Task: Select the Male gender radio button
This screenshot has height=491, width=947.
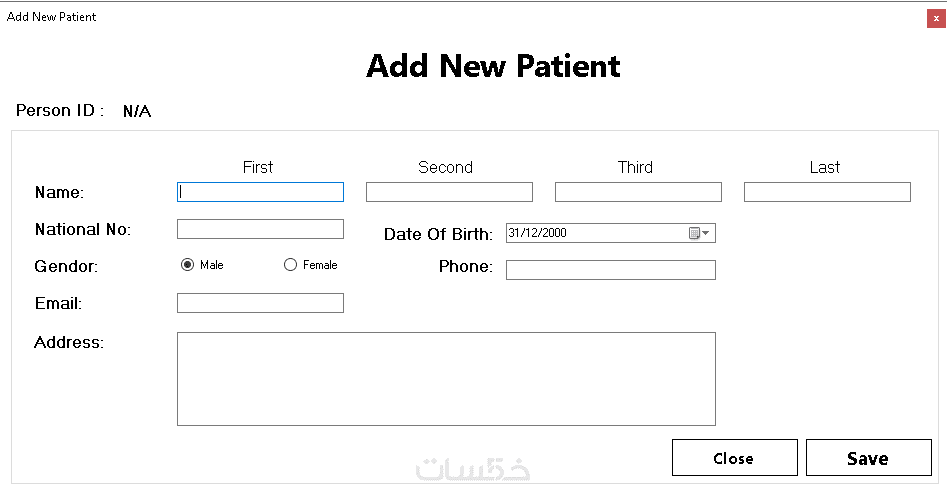Action: [187, 265]
